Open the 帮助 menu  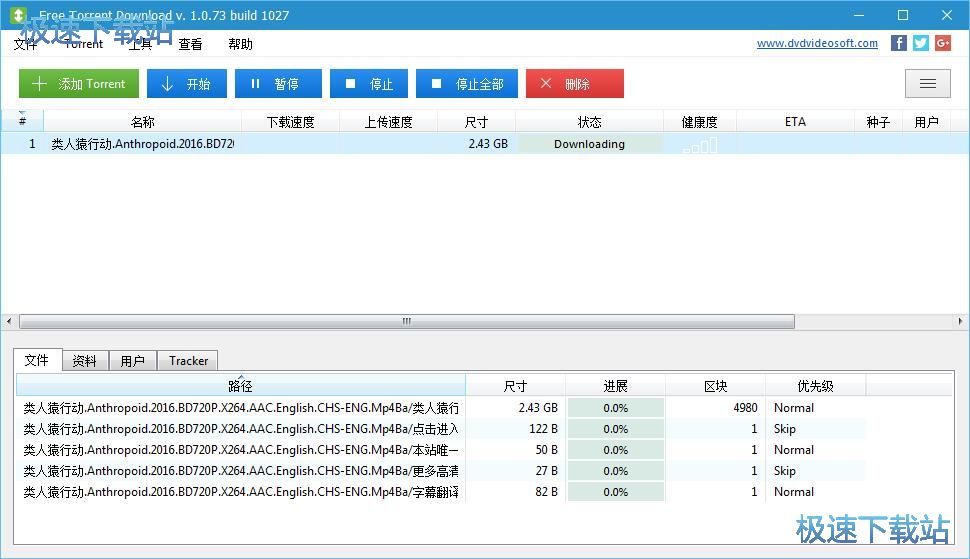240,44
